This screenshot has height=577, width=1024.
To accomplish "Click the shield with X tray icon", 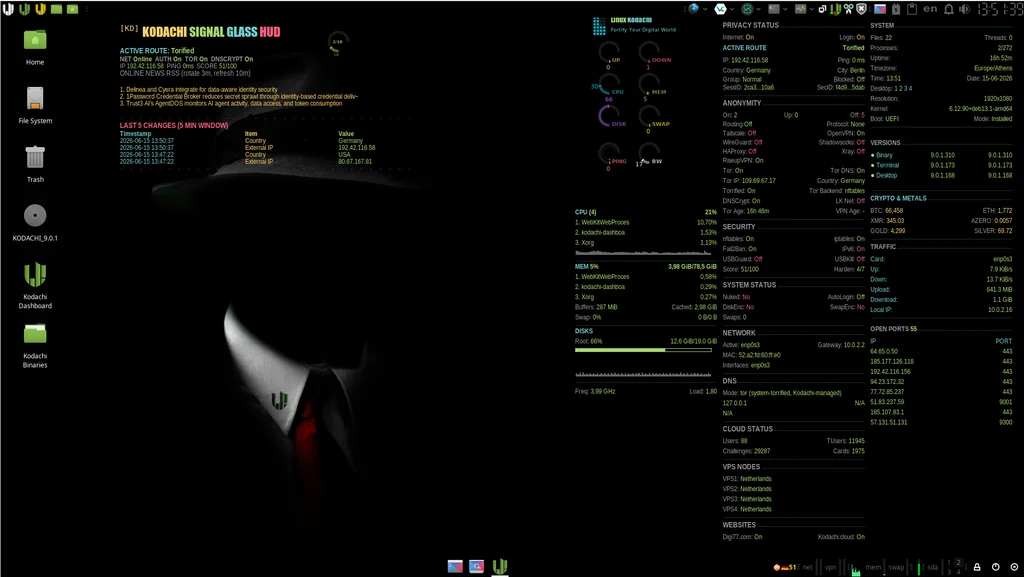I will click(x=861, y=9).
